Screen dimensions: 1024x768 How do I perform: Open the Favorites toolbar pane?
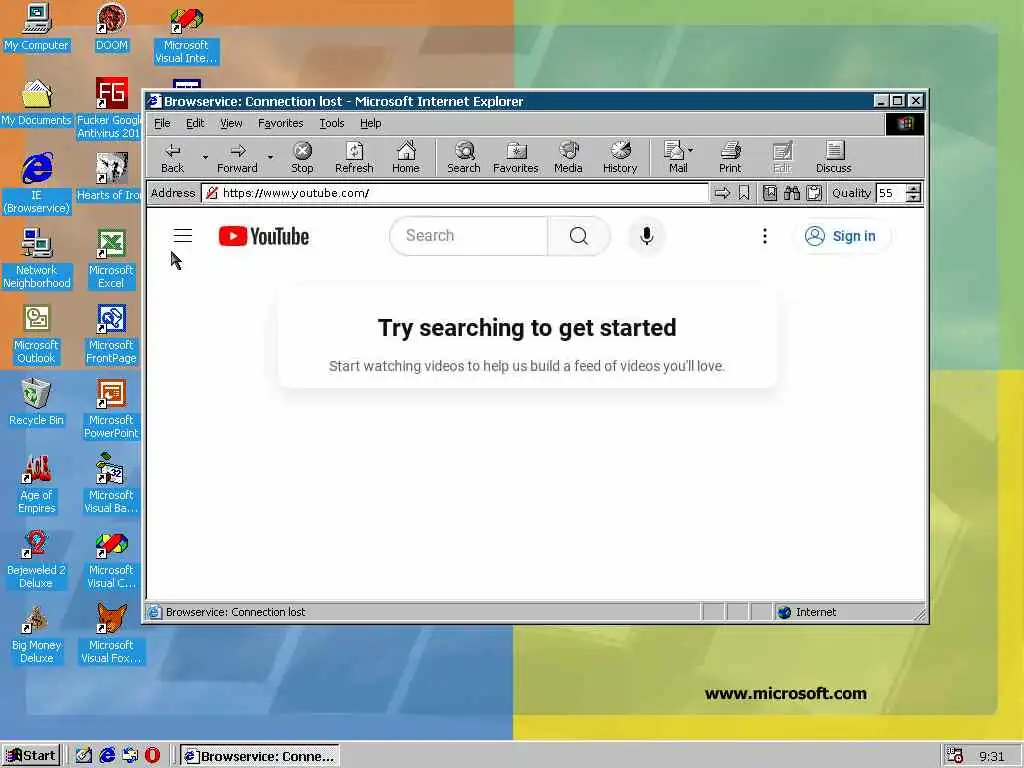coord(515,157)
